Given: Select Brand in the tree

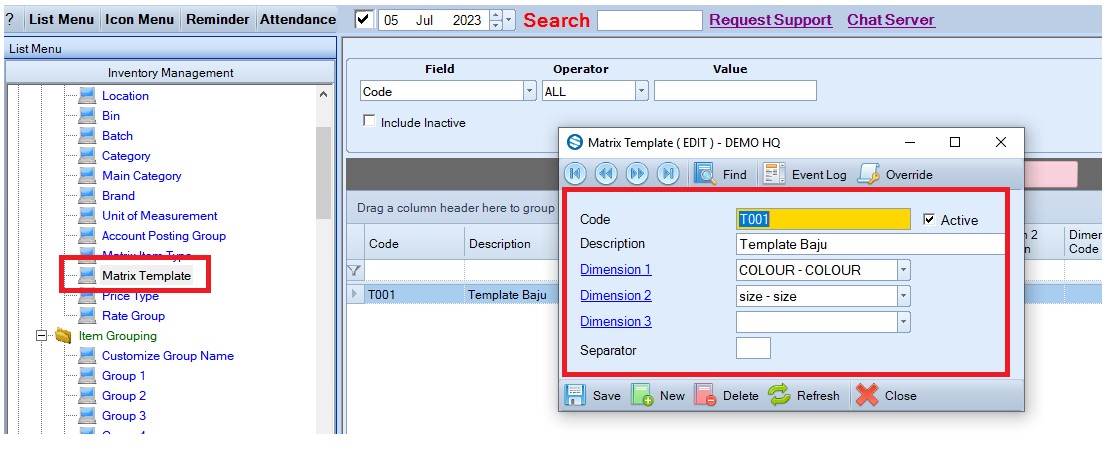Looking at the screenshot, I should [118, 196].
